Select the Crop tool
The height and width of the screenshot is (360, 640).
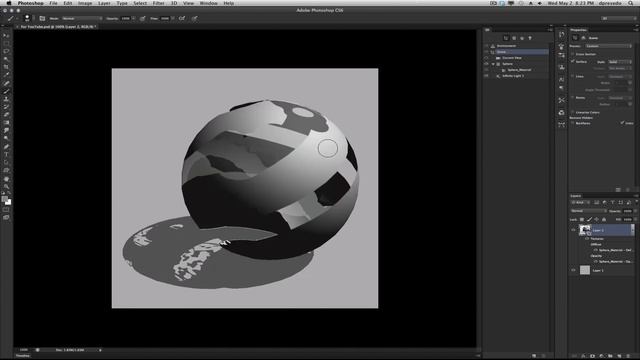pos(6,67)
